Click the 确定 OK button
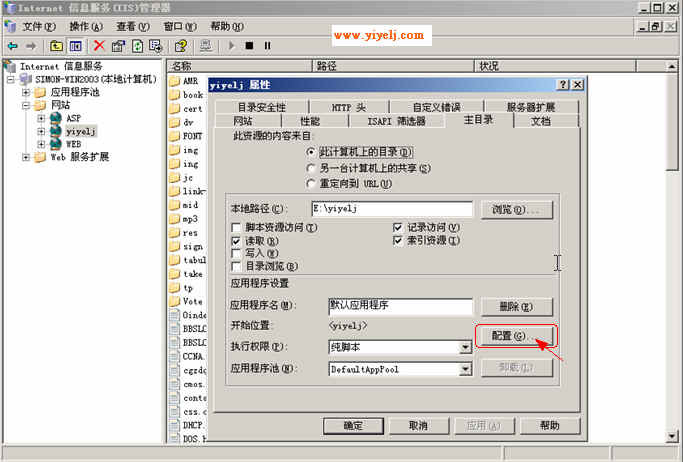 (x=353, y=425)
